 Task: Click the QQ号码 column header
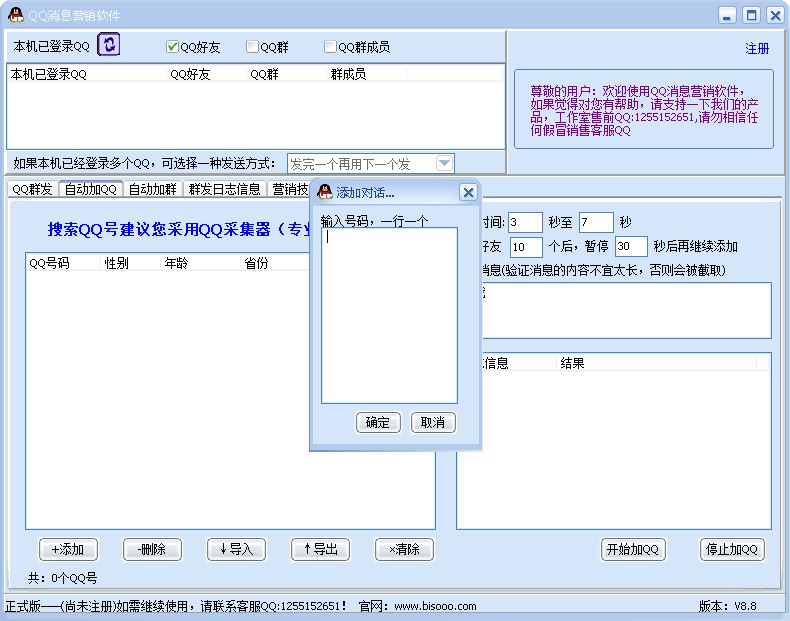click(x=63, y=263)
